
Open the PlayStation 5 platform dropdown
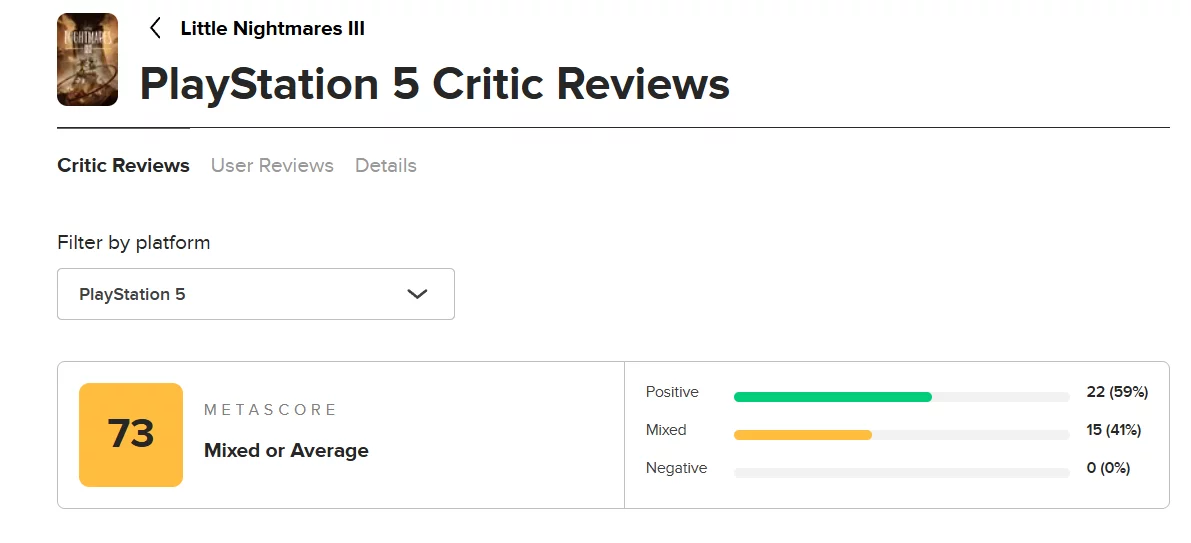[255, 294]
